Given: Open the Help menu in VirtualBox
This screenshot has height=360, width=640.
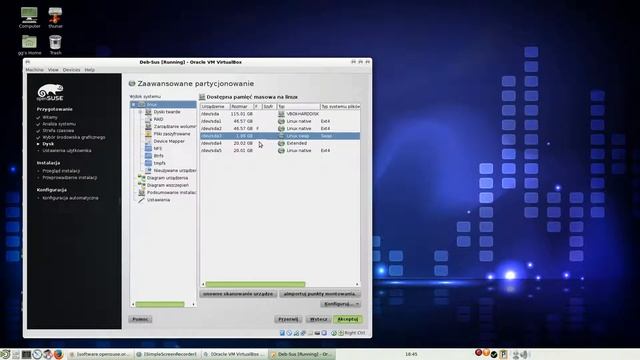Looking at the screenshot, I should [x=90, y=70].
